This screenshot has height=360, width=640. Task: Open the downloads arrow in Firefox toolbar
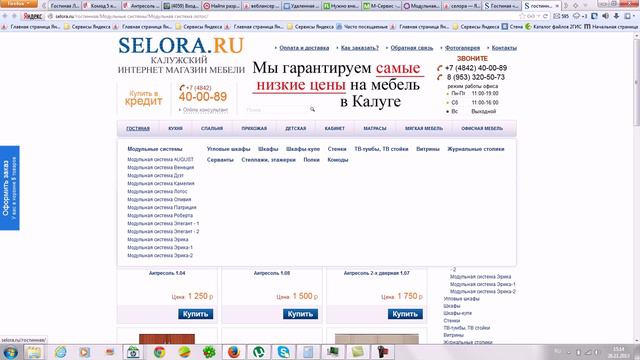tap(616, 16)
